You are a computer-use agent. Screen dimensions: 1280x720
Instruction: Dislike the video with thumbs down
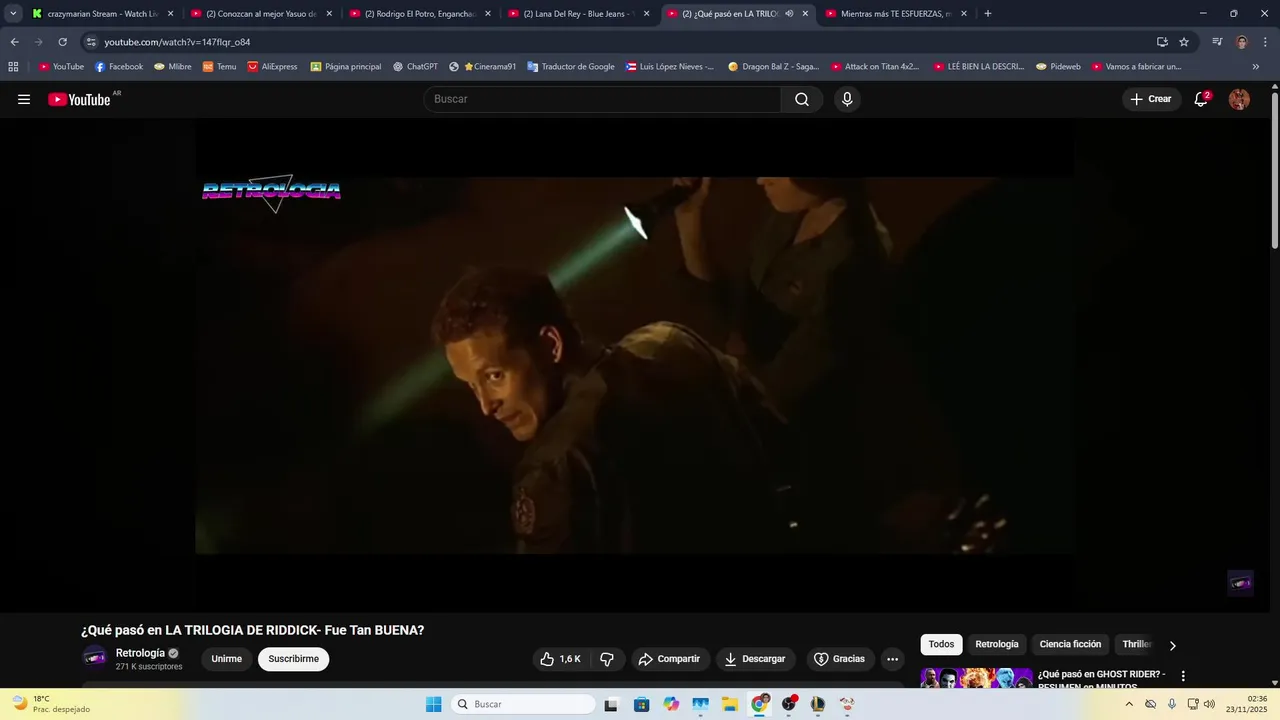[x=607, y=659]
